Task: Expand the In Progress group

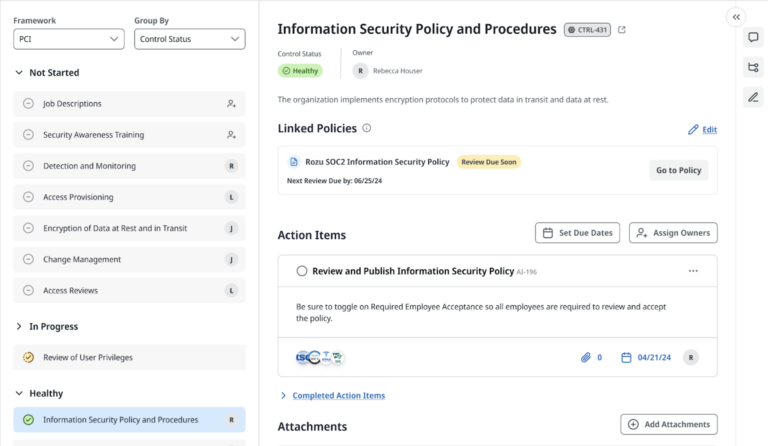Action: (19, 326)
